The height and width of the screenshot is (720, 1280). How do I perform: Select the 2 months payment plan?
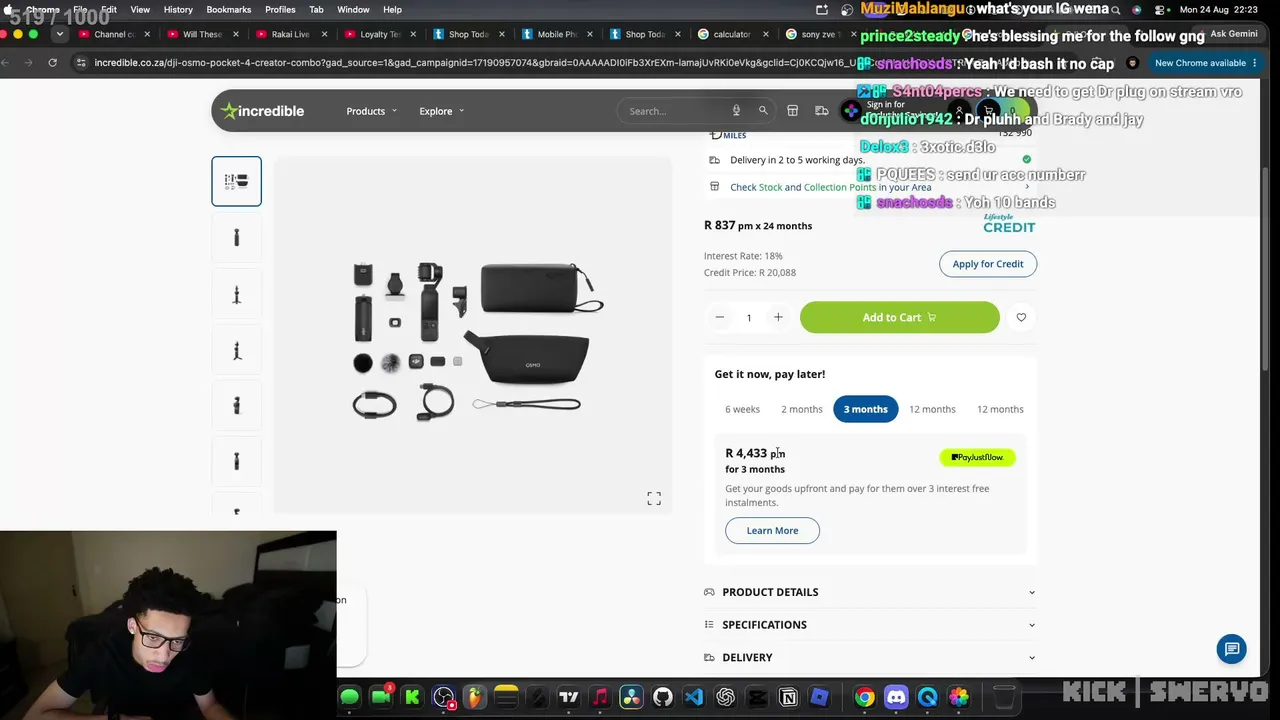[x=802, y=409]
